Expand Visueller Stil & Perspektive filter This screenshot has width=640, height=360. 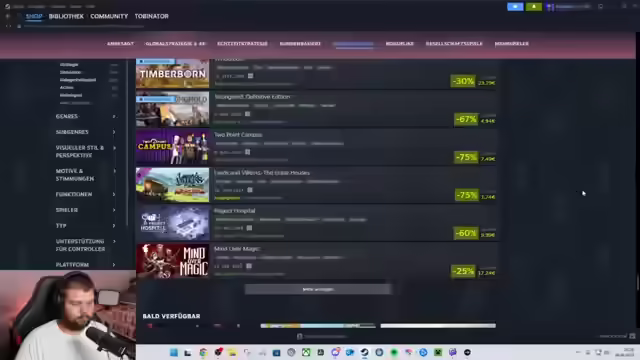pos(85,151)
